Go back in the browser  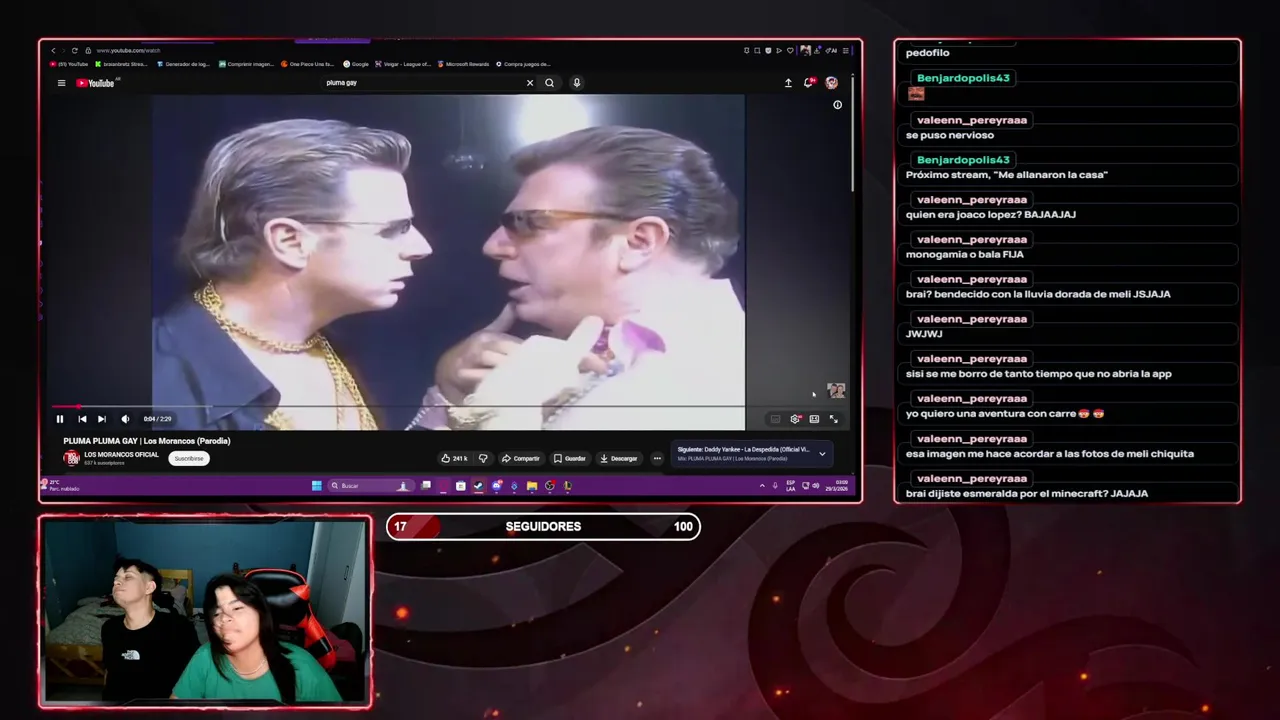coord(53,50)
